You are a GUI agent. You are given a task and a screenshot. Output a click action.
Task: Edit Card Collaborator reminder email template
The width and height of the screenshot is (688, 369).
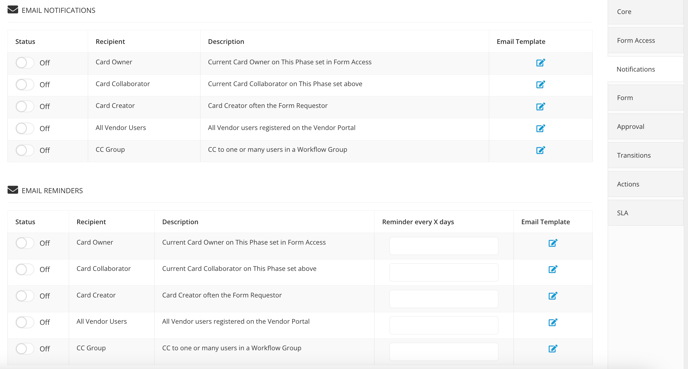click(x=552, y=269)
